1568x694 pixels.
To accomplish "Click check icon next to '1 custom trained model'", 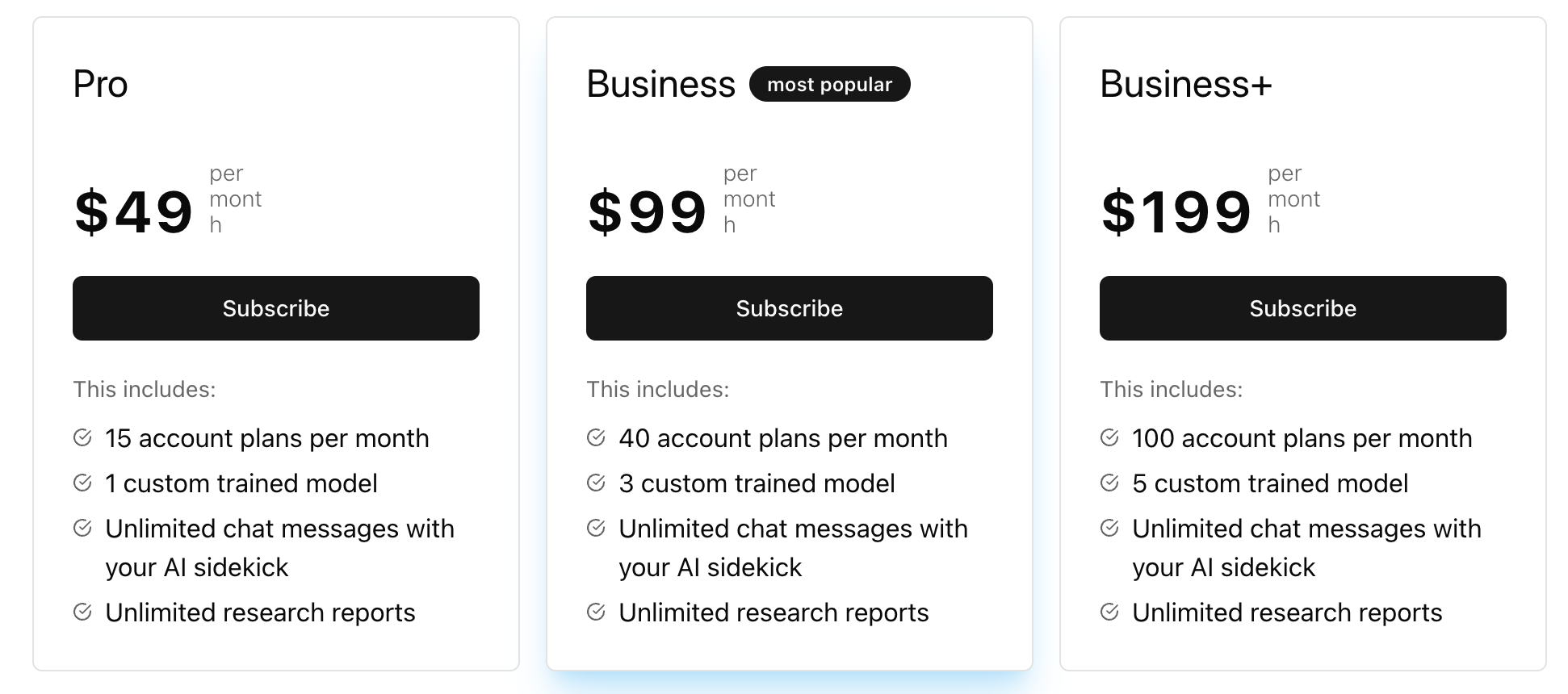I will [82, 483].
